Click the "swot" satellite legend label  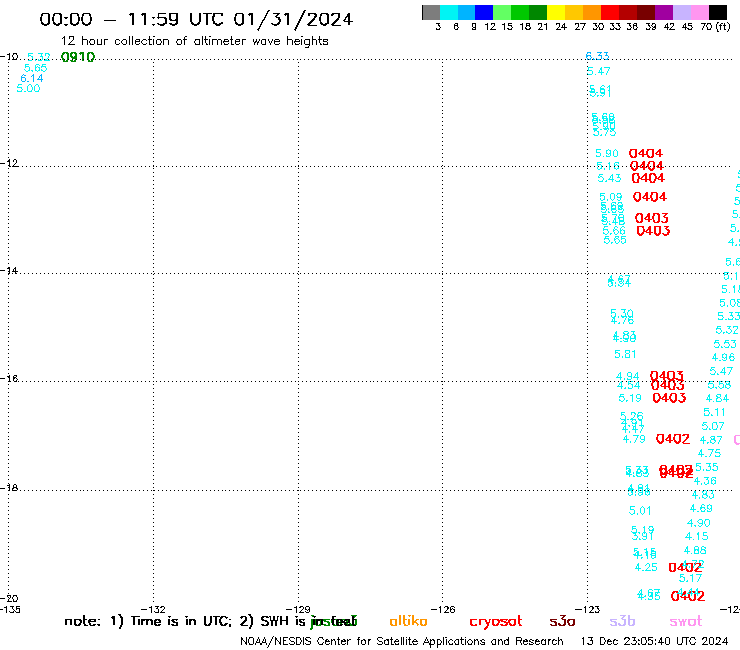click(686, 622)
